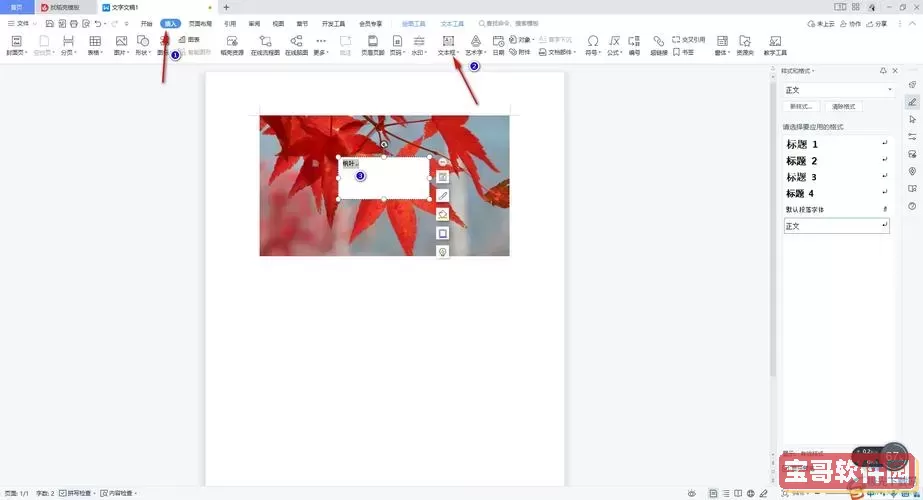Click the shape fill icon beside text box
This screenshot has height=500, width=923.
[443, 214]
